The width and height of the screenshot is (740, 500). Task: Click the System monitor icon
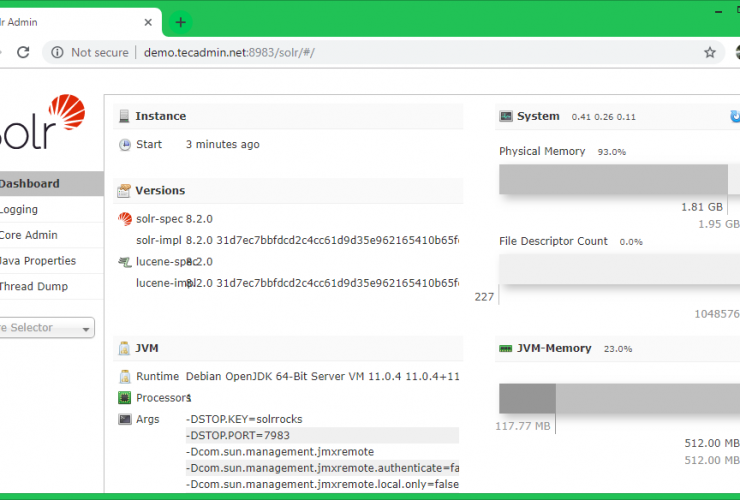click(x=506, y=117)
